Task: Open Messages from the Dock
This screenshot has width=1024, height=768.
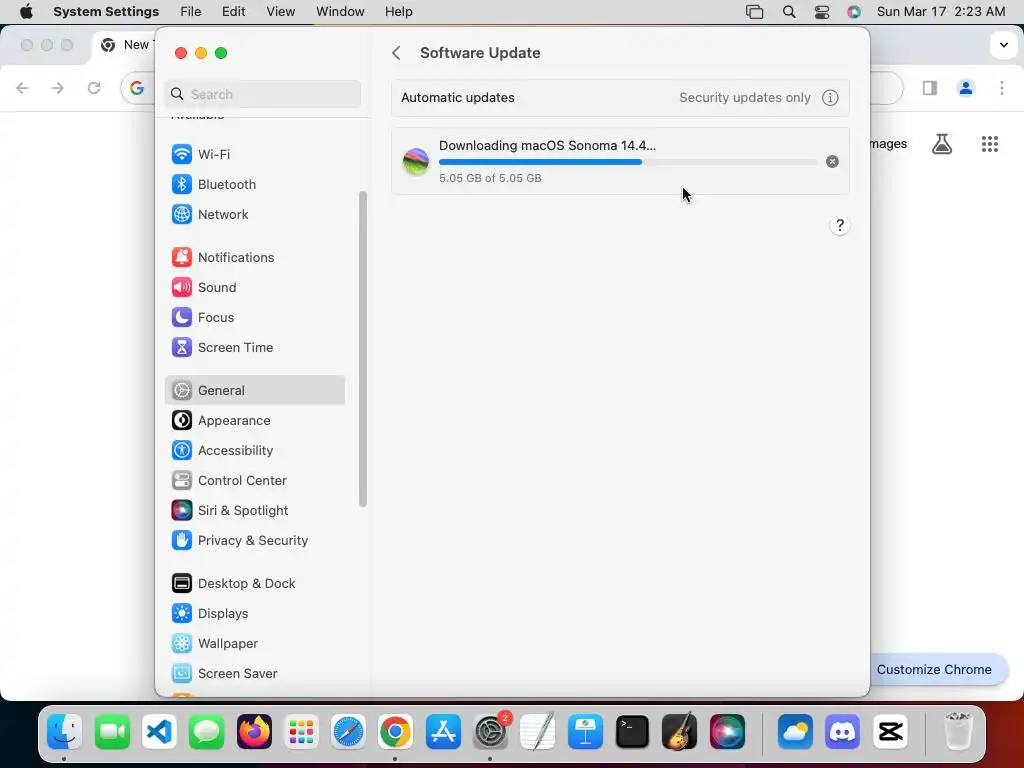Action: click(207, 731)
